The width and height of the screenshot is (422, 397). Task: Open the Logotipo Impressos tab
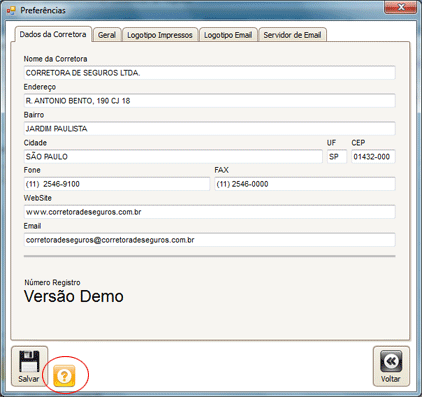(160, 35)
